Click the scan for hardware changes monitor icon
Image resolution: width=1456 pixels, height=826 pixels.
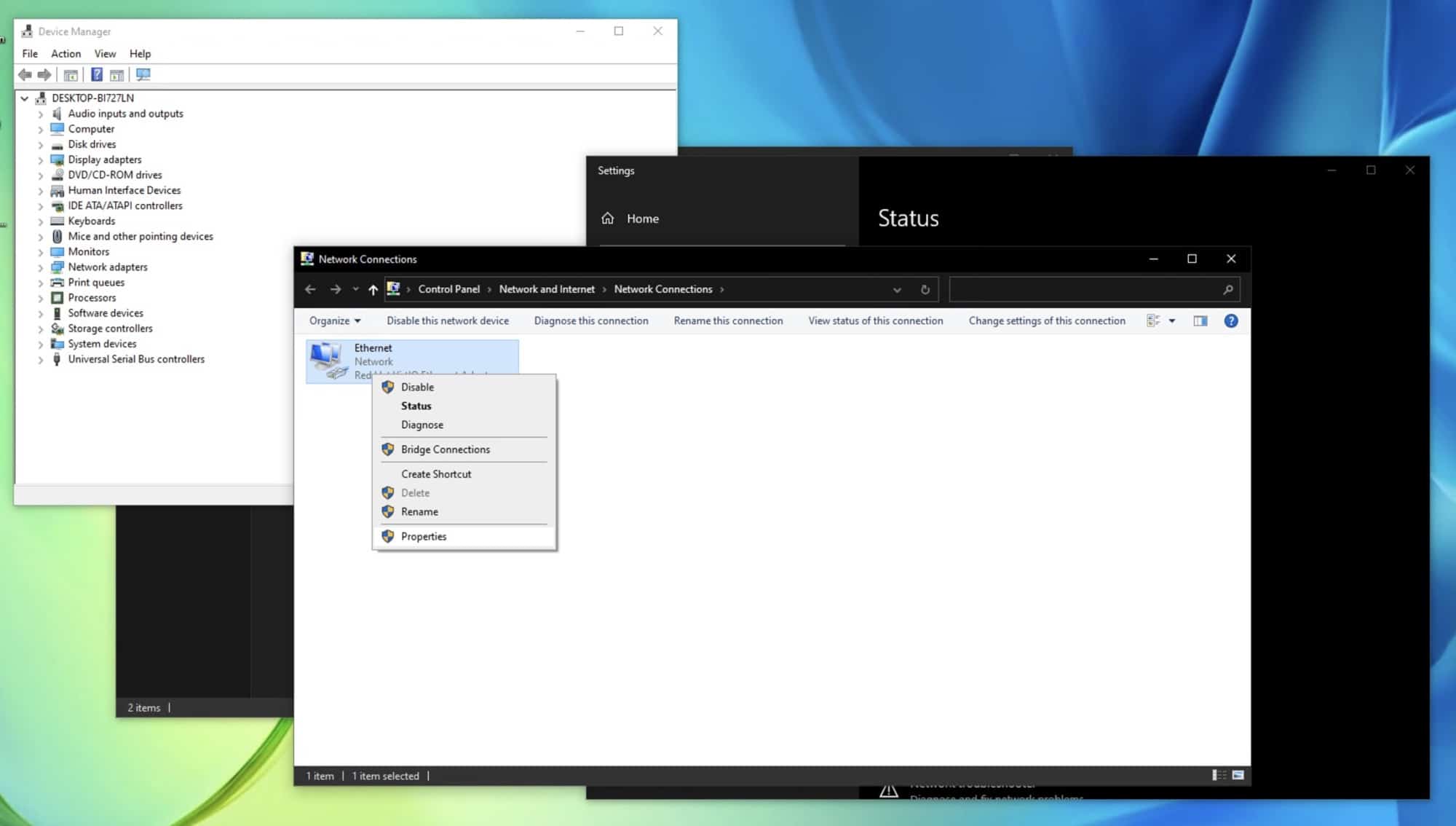point(143,75)
